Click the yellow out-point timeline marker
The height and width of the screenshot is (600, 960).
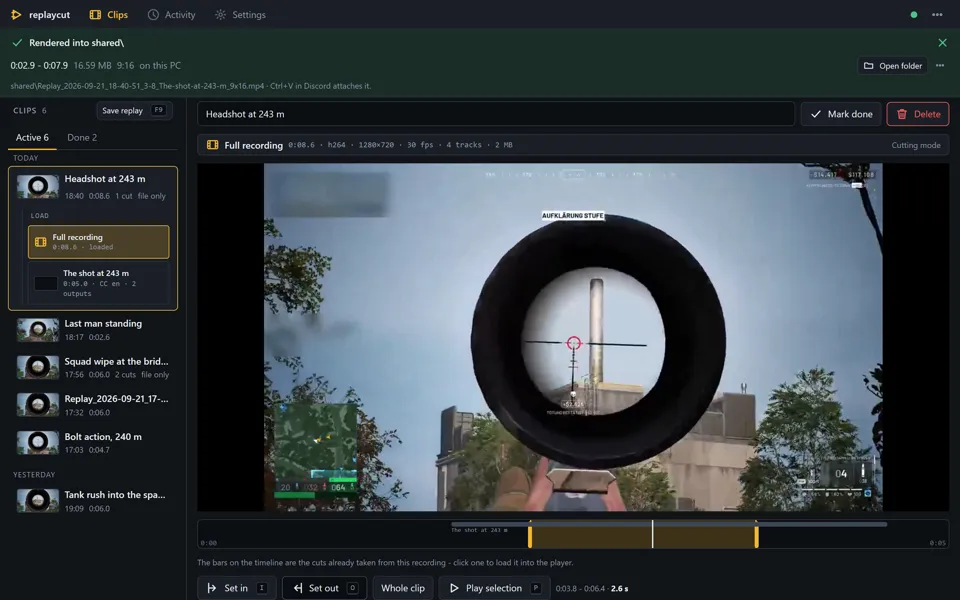pyautogui.click(x=757, y=534)
